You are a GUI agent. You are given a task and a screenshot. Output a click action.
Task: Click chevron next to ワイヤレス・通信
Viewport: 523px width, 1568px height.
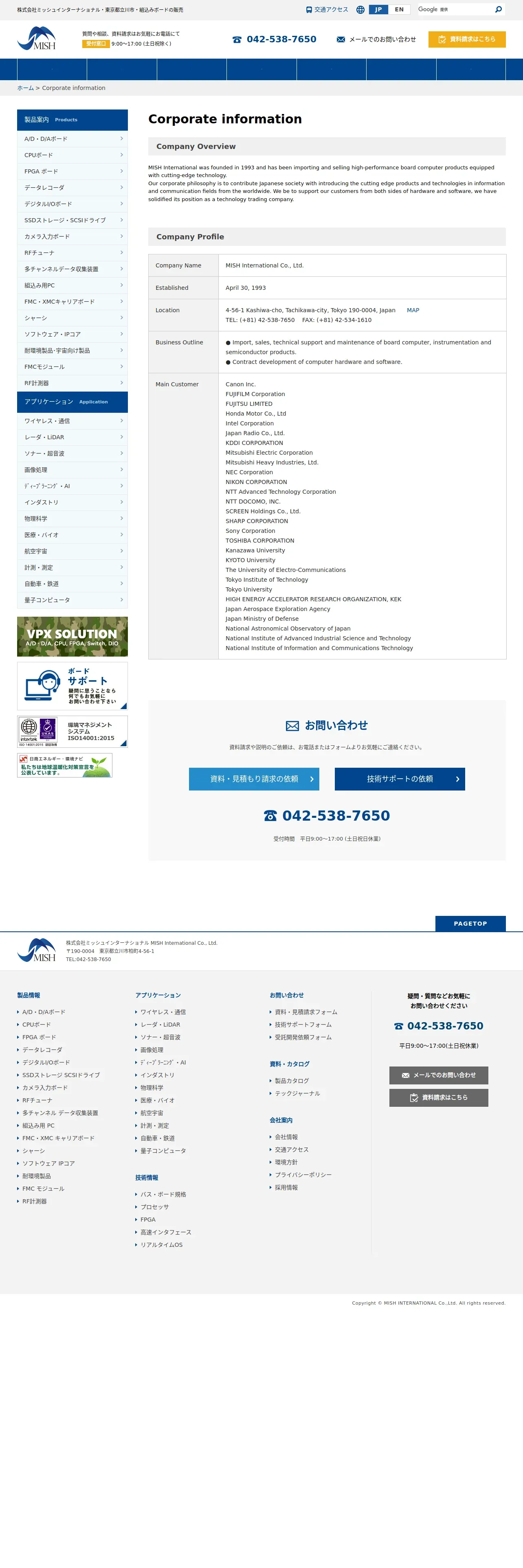pyautogui.click(x=121, y=420)
